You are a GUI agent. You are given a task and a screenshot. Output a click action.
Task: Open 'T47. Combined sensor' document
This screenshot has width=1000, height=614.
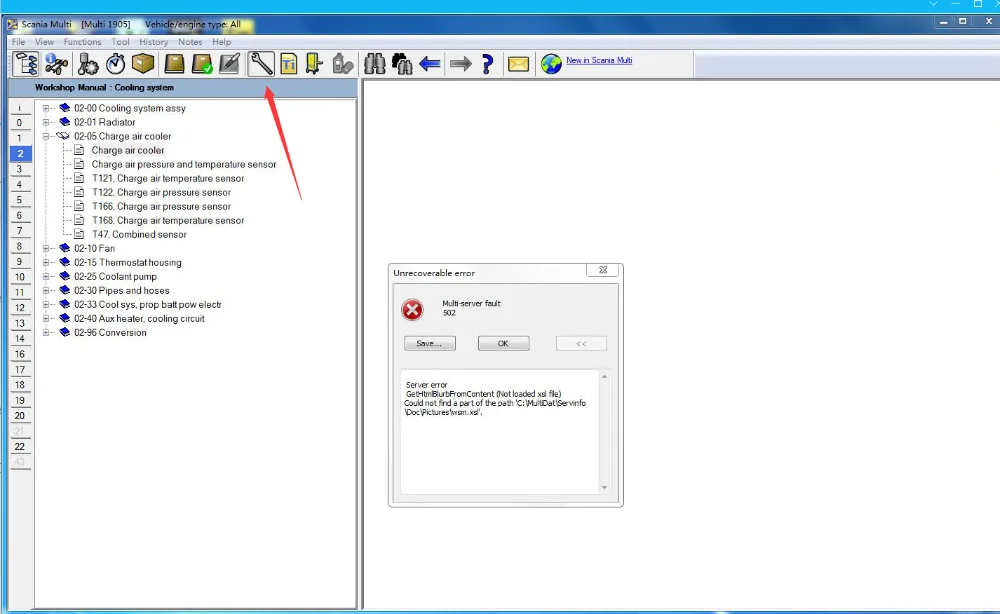139,235
